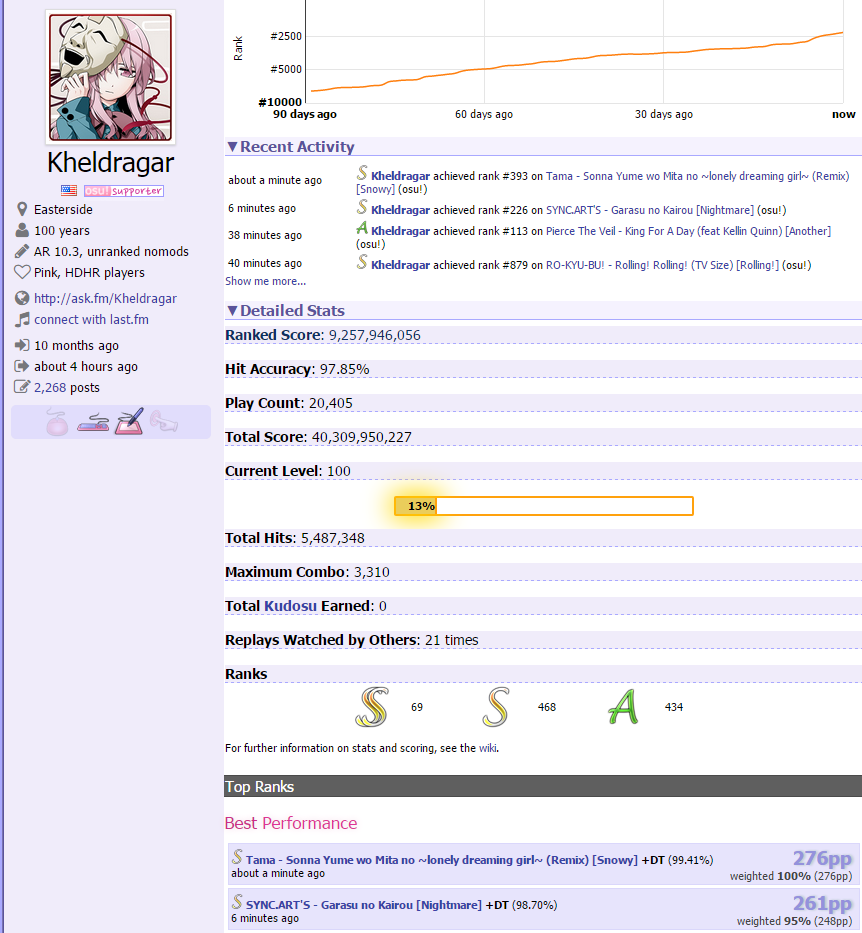Image resolution: width=862 pixels, height=933 pixels.
Task: Collapse the Detailed Stats section
Action: (x=286, y=311)
